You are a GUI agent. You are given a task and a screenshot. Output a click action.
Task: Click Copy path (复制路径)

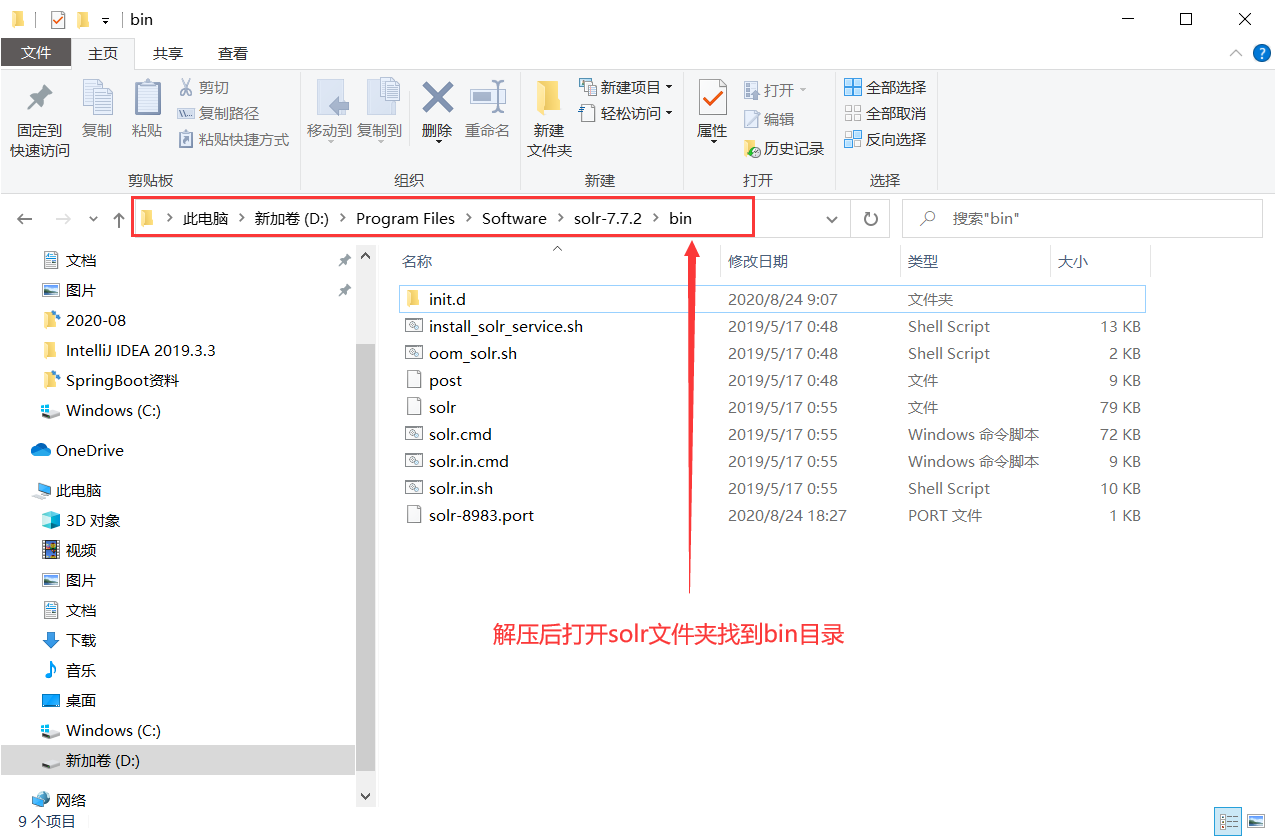[x=218, y=114]
